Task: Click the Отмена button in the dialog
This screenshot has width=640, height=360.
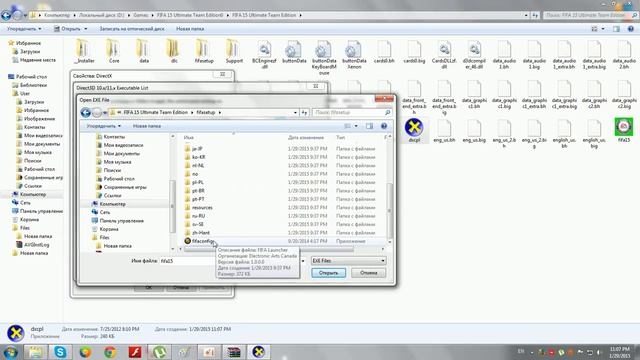Action: (x=369, y=273)
